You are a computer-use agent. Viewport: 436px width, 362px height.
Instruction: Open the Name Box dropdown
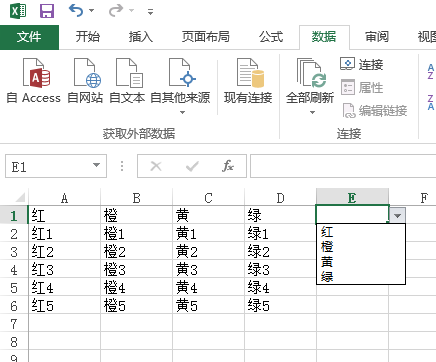pos(96,165)
